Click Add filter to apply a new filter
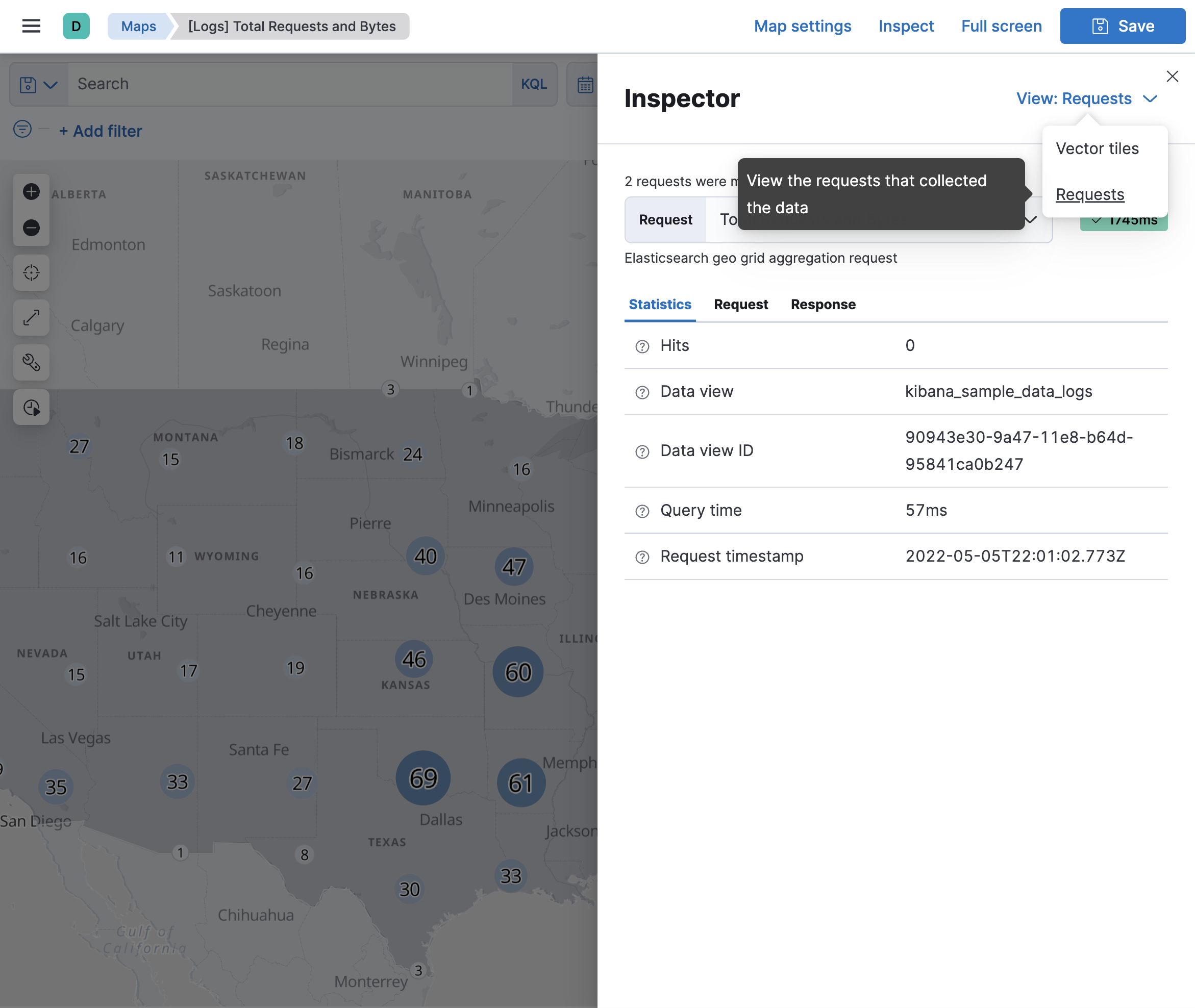This screenshot has width=1195, height=1008. point(99,130)
